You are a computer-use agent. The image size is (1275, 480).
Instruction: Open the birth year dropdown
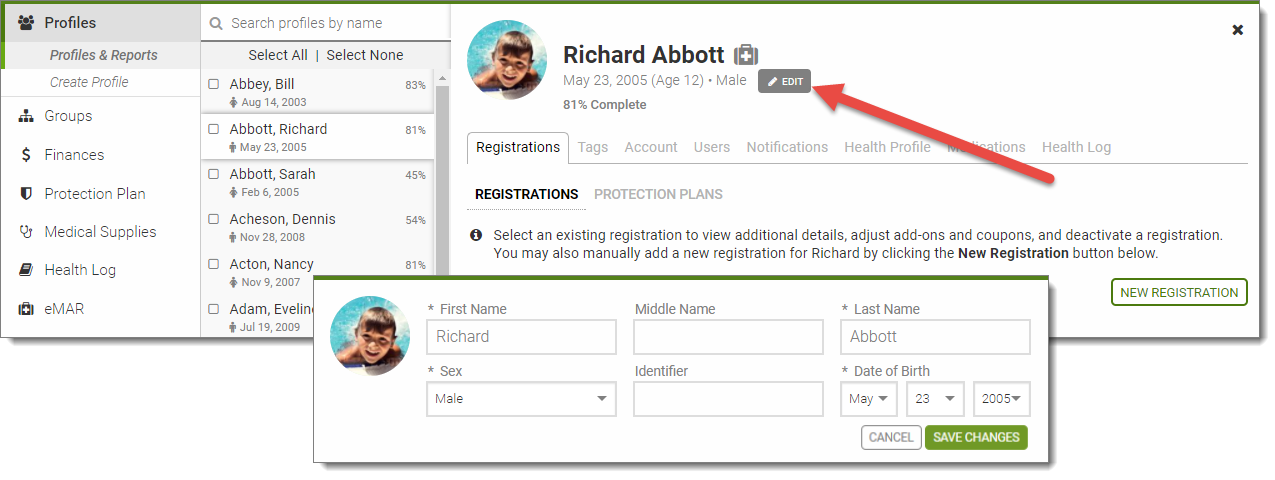[x=1001, y=399]
